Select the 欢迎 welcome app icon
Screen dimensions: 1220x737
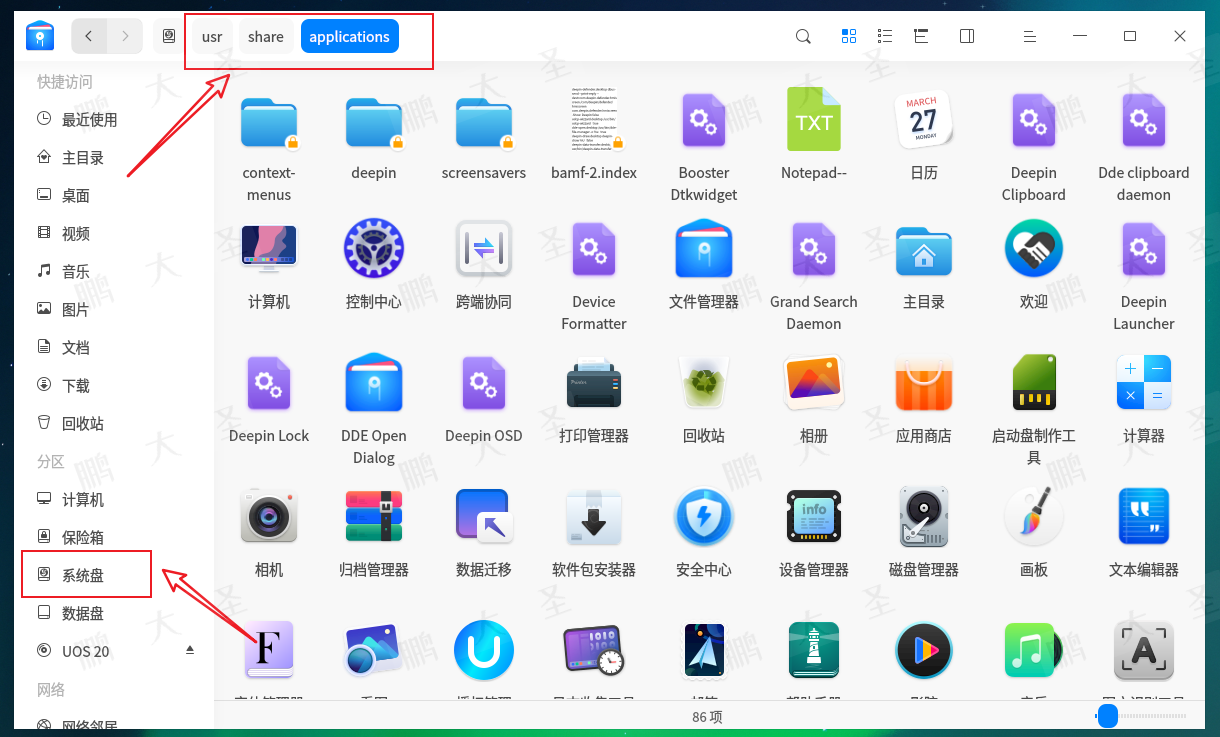pos(1034,249)
